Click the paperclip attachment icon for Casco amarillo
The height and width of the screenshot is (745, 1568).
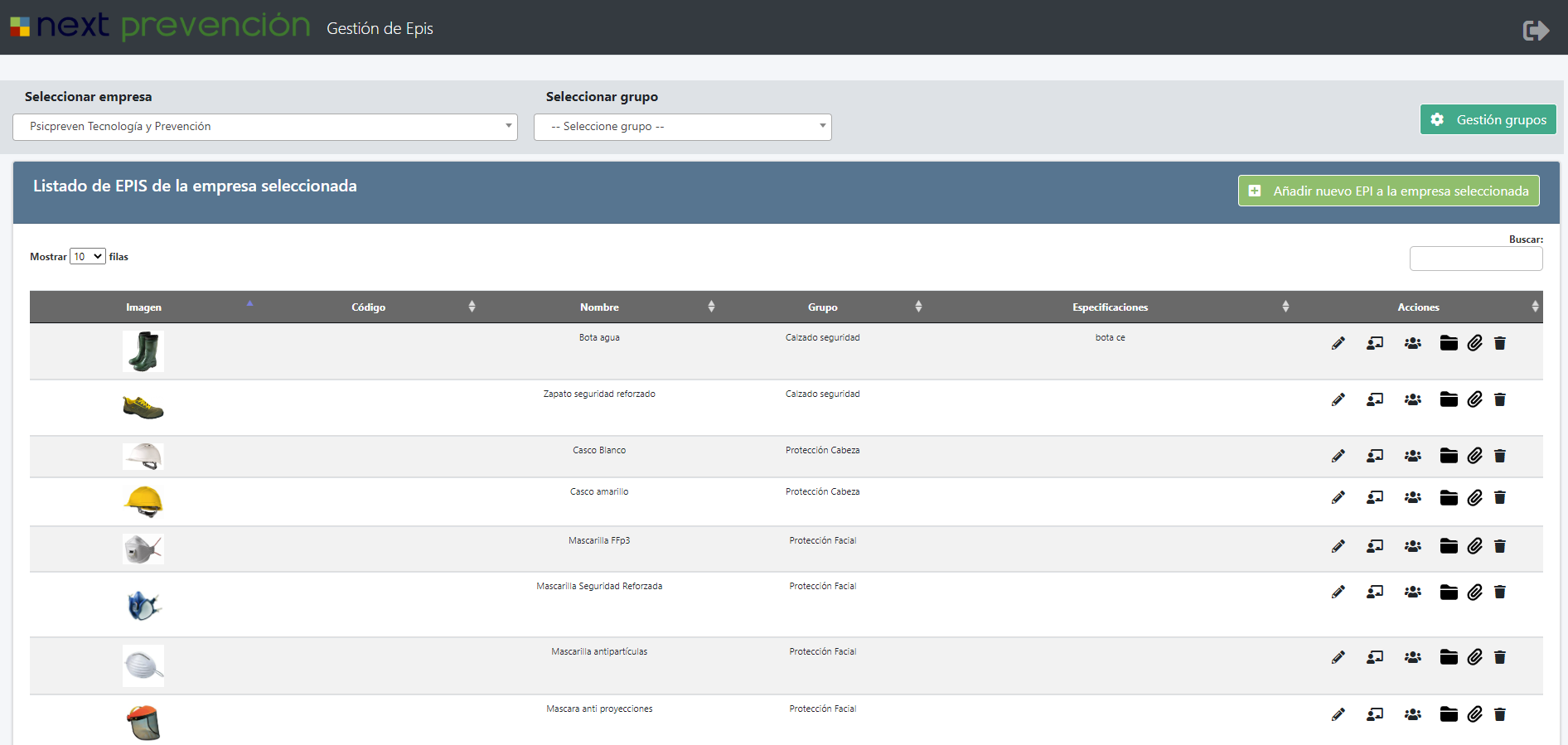(1475, 497)
